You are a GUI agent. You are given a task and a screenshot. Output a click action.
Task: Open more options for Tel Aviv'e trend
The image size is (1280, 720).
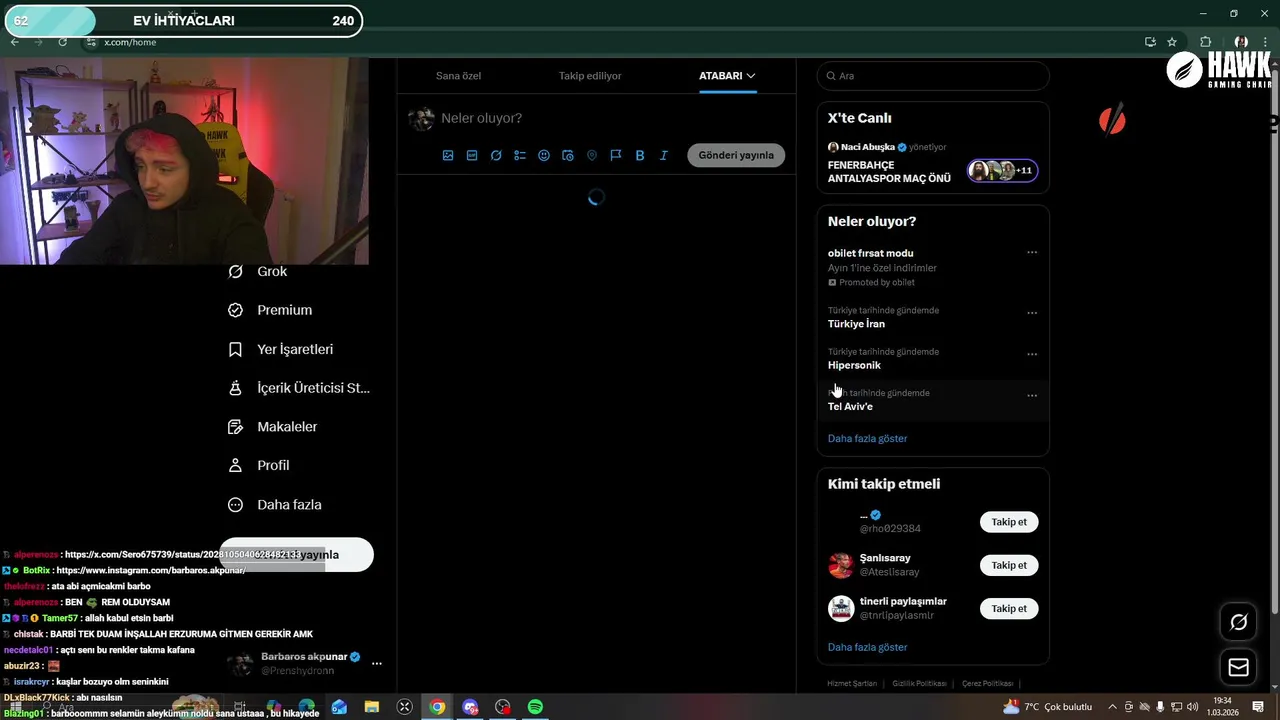[1032, 396]
